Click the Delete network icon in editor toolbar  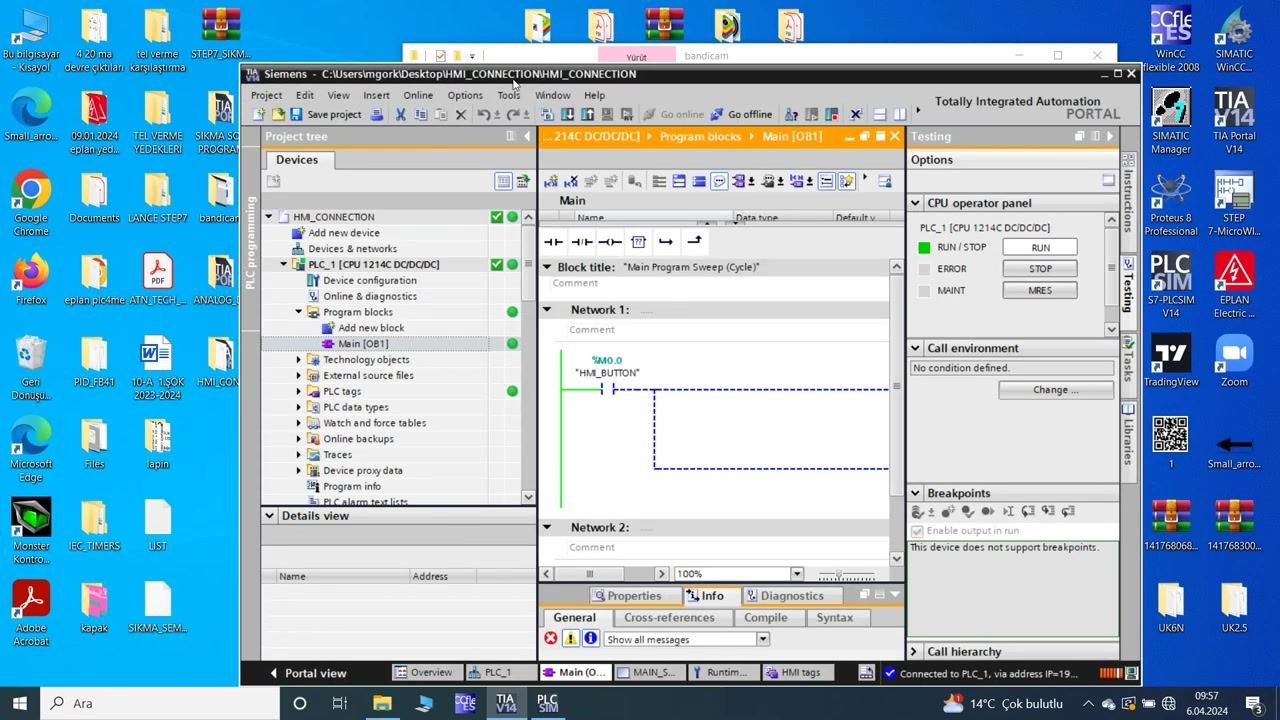pos(571,181)
